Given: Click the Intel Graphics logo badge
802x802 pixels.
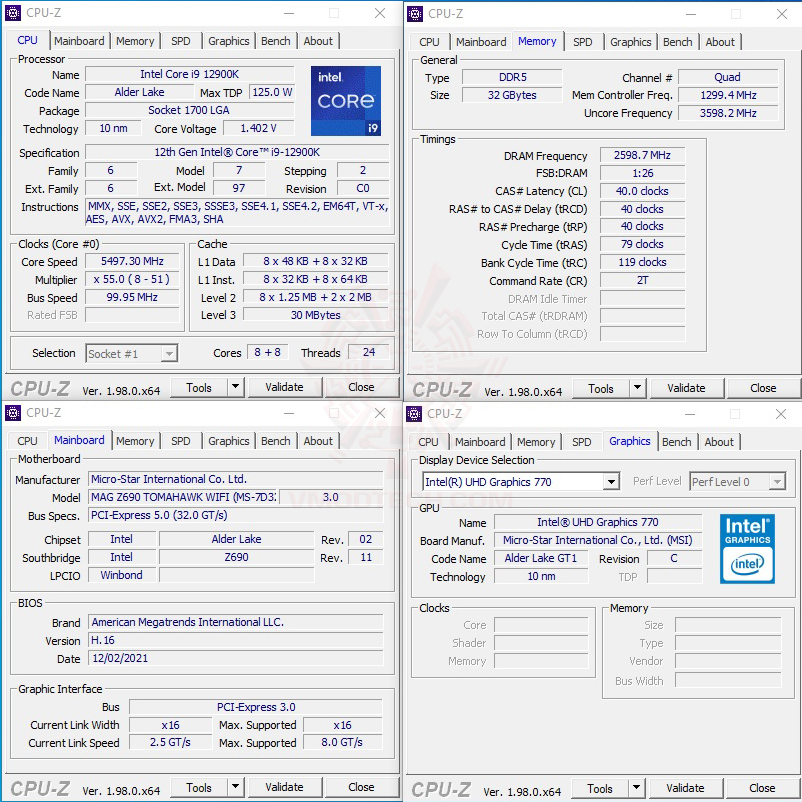Looking at the screenshot, I should 747,548.
